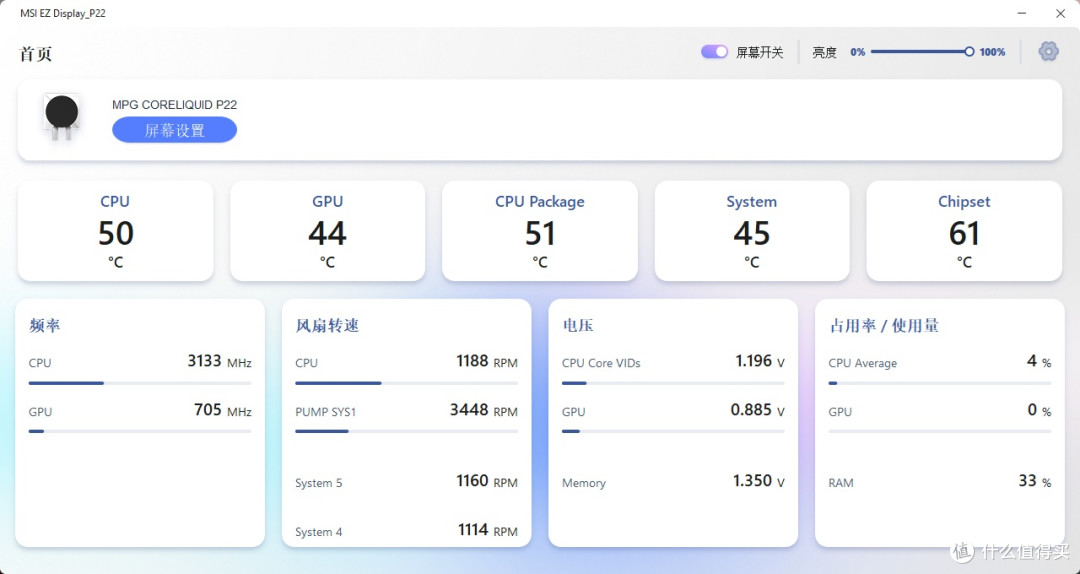Select the Chipset temperature card
The width and height of the screenshot is (1080, 574).
[x=964, y=231]
